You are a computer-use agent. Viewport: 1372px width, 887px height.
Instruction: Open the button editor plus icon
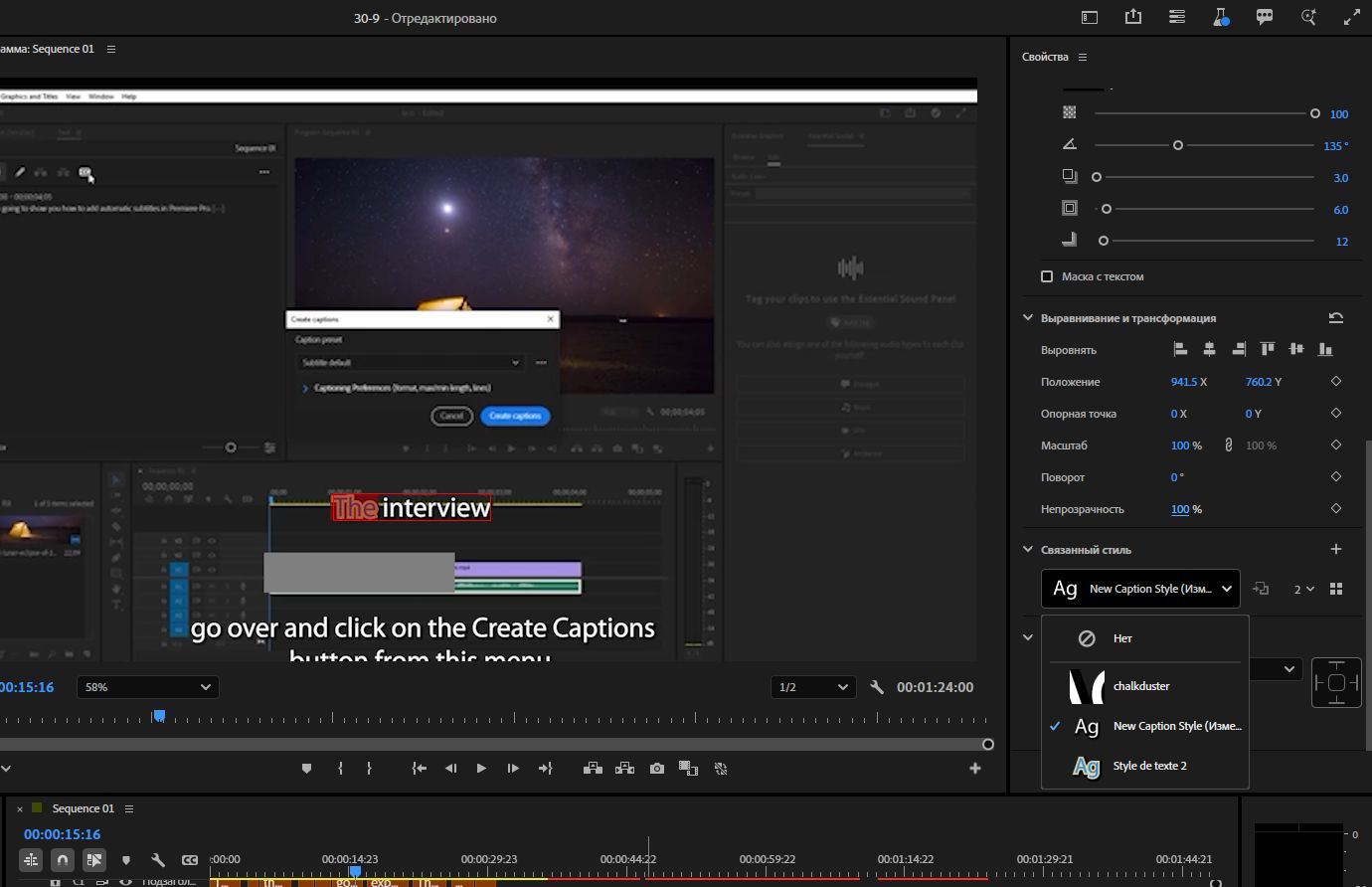(x=975, y=769)
